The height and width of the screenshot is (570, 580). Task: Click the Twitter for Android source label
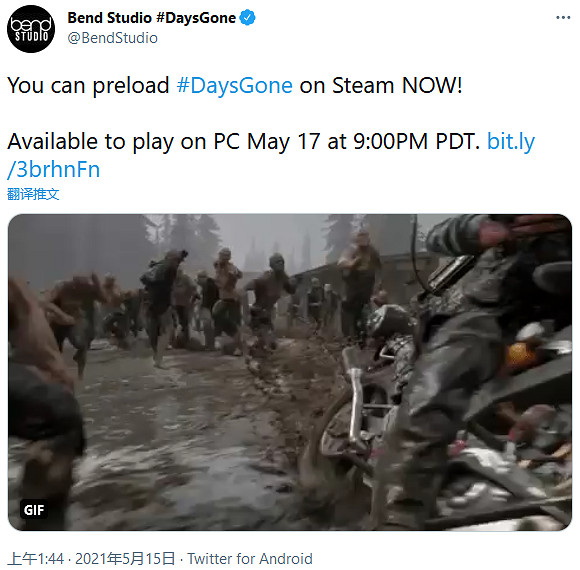(x=250, y=559)
